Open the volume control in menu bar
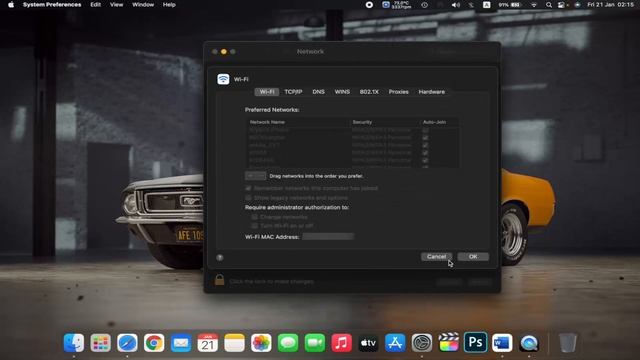The image size is (640, 360). coord(456,5)
